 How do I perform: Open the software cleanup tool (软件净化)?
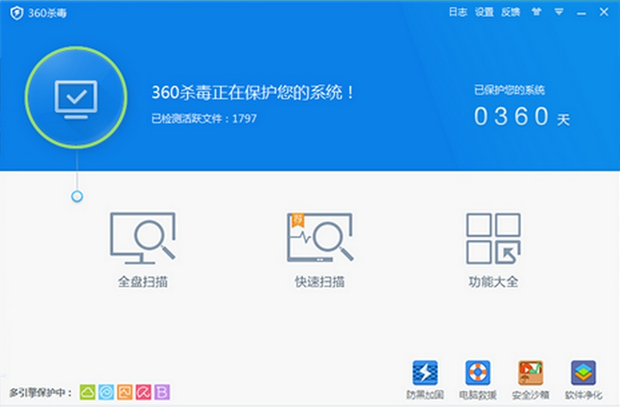coord(583,380)
